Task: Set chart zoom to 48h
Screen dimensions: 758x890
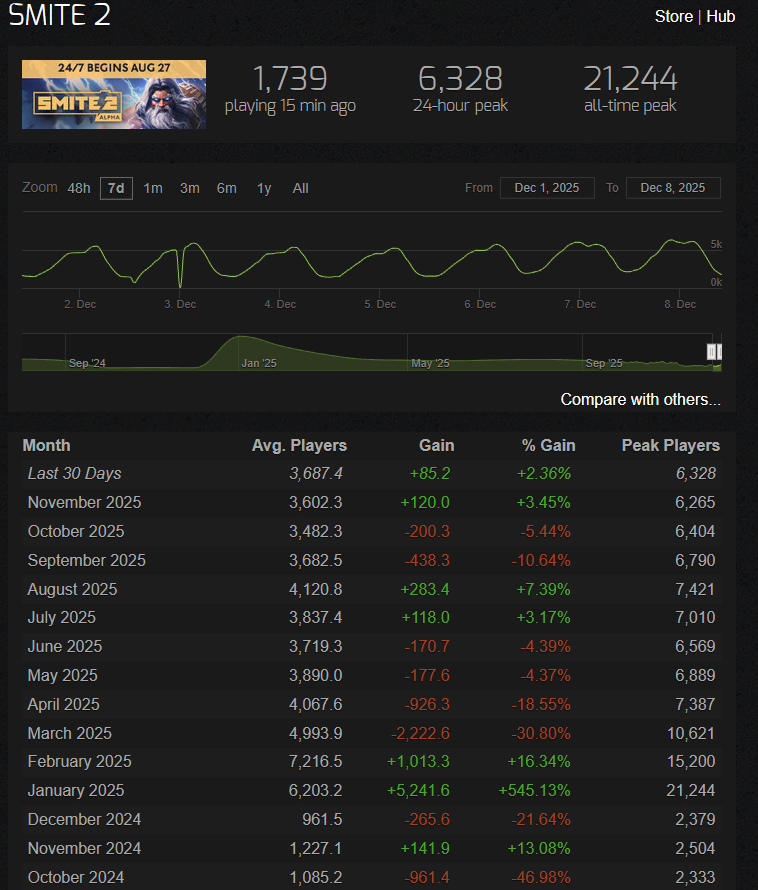Action: click(78, 188)
